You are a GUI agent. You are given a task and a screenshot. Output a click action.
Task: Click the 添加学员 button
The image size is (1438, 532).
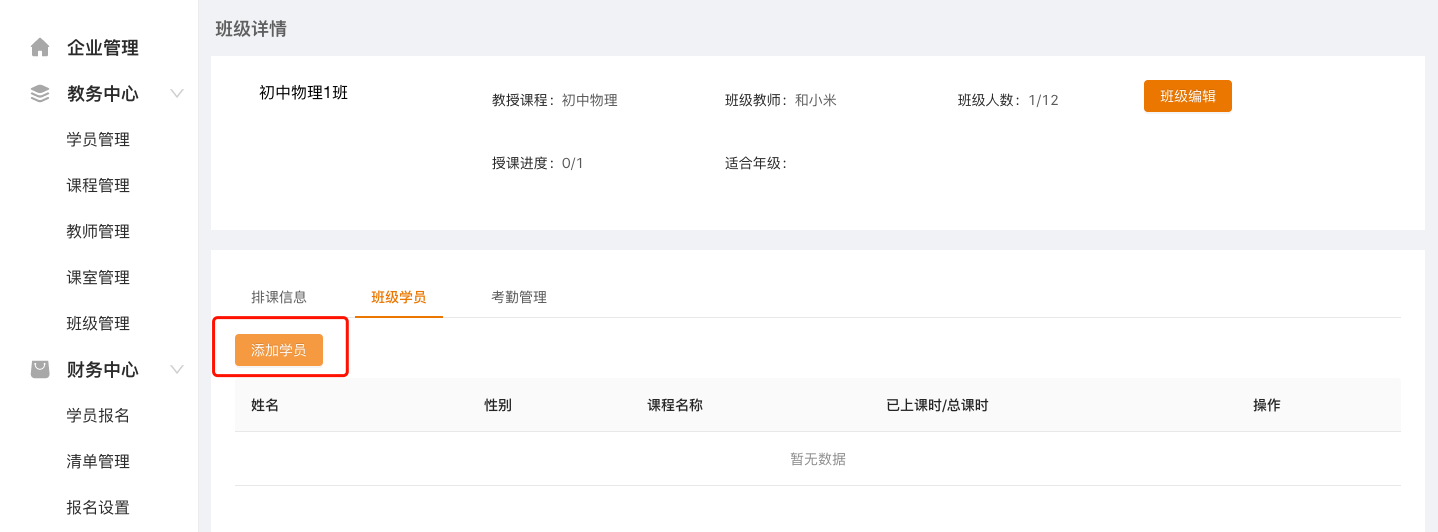[x=279, y=350]
